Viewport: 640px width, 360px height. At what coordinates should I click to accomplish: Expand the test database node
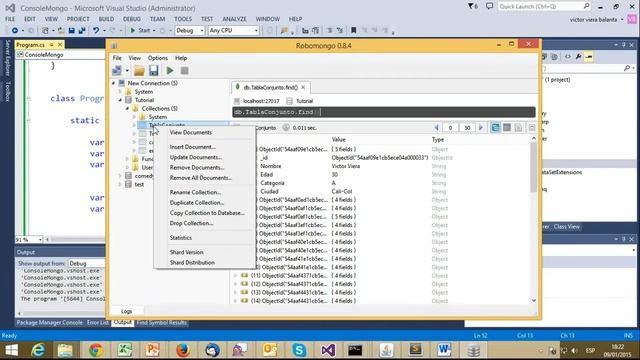pos(120,184)
